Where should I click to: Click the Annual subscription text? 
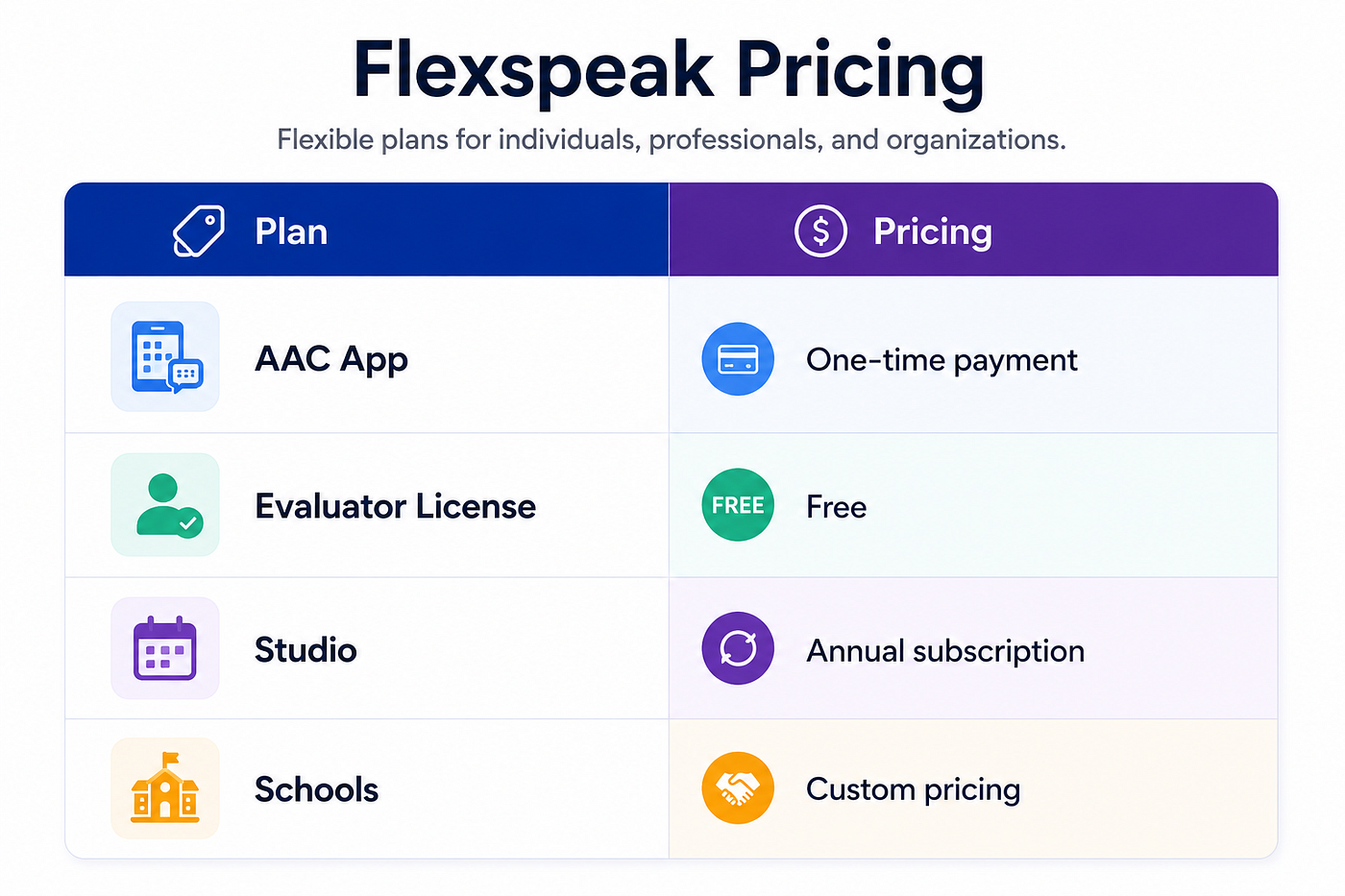pos(945,651)
